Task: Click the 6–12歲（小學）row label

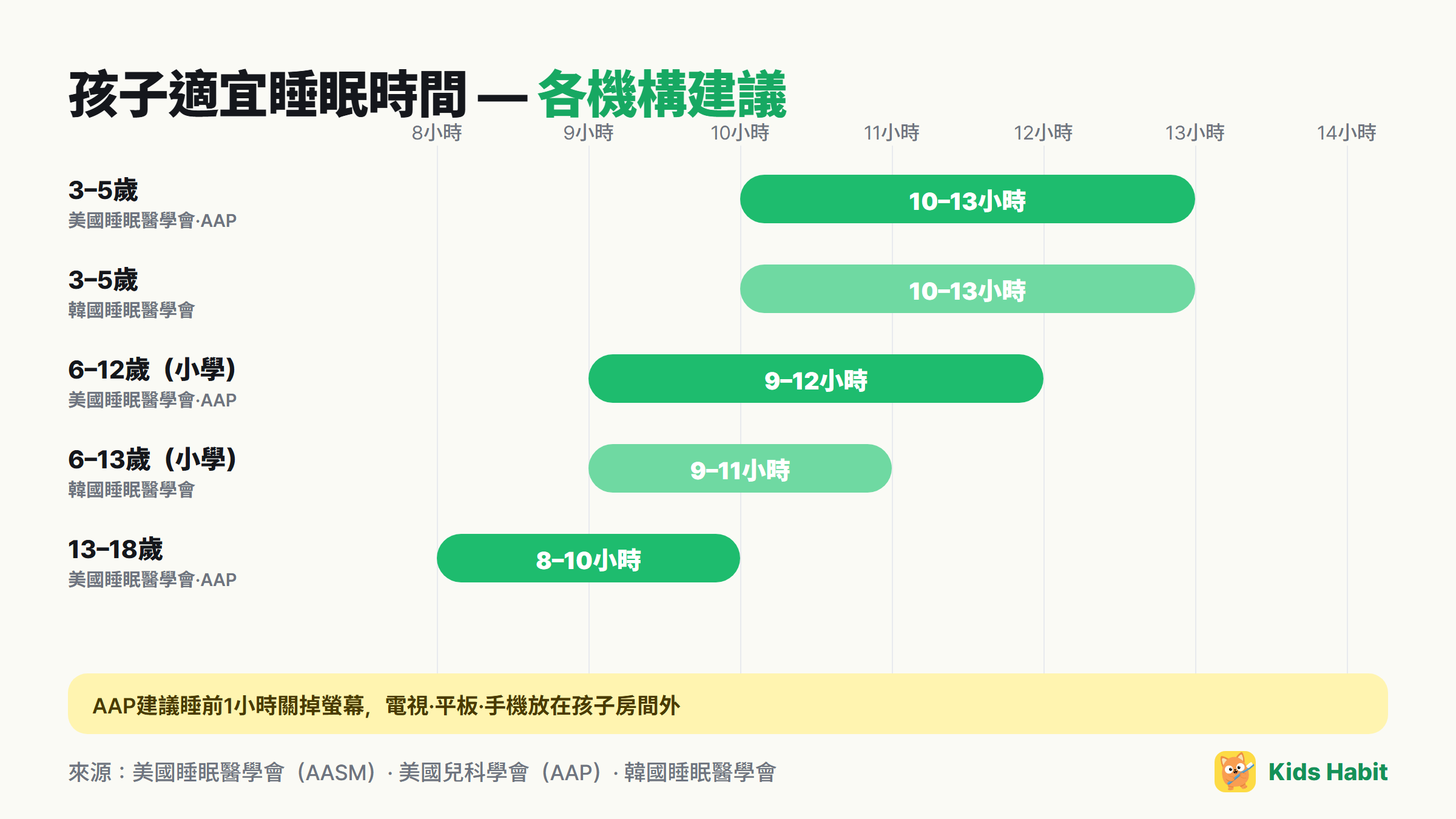Action: [152, 370]
